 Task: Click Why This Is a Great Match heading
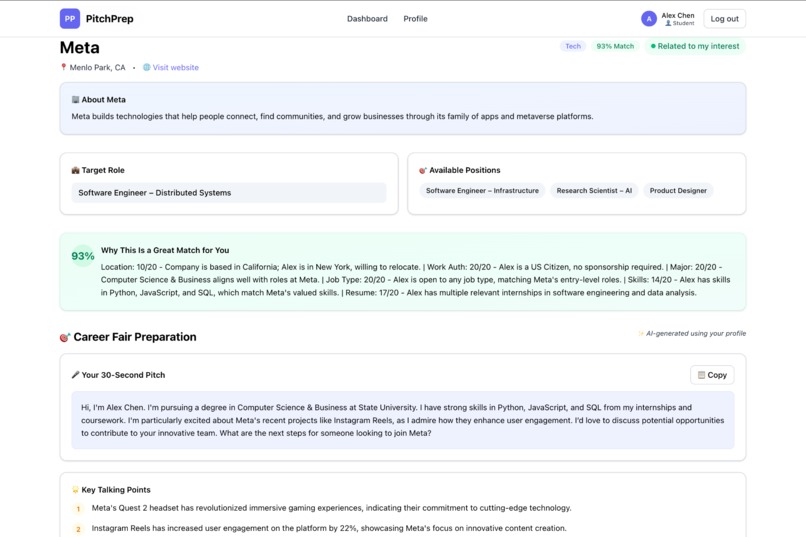tap(165, 250)
